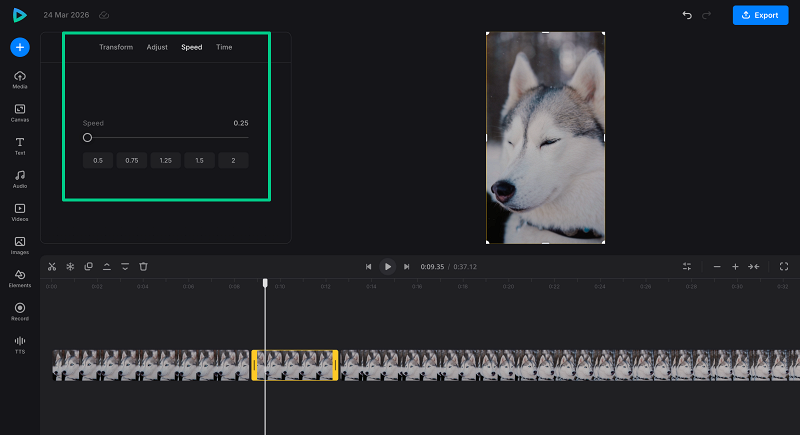The width and height of the screenshot is (800, 435).
Task: Click the current time 0:09.35 display
Action: (x=432, y=267)
